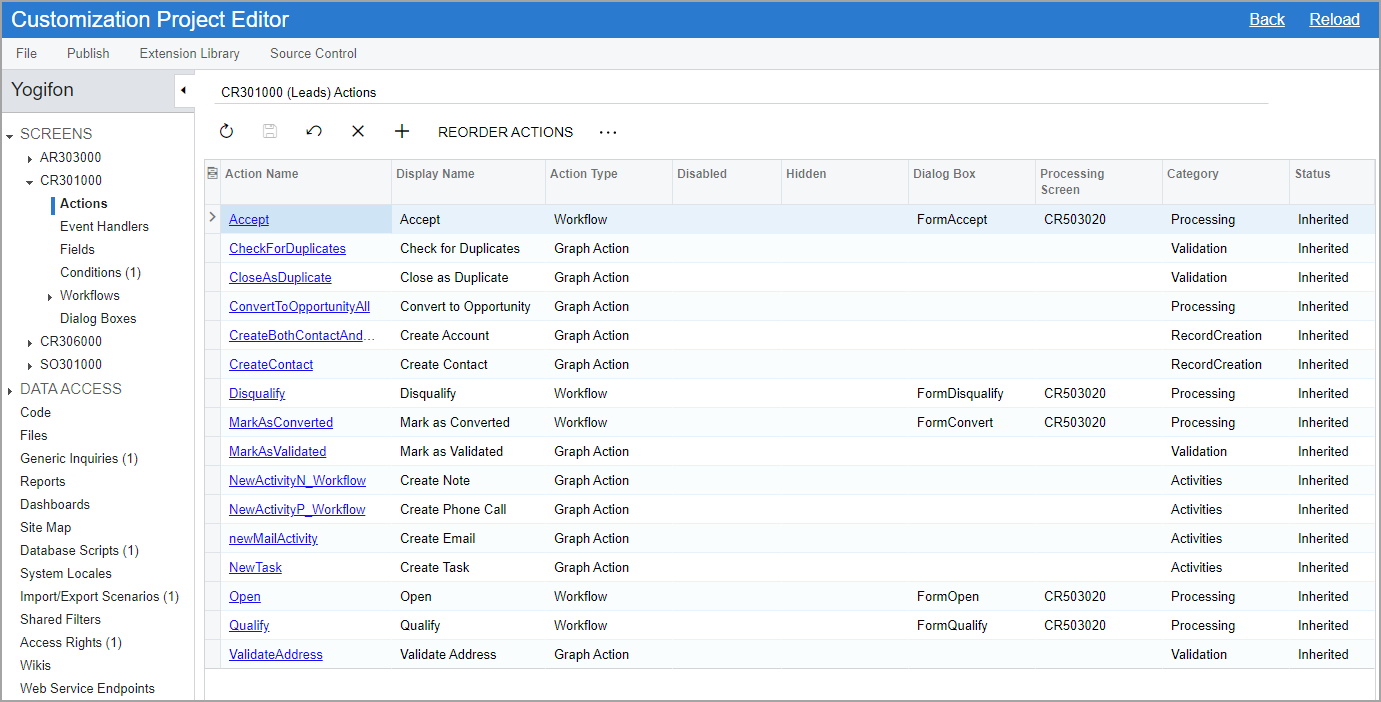Click the Reload link in header
The image size is (1381, 702).
pyautogui.click(x=1334, y=19)
